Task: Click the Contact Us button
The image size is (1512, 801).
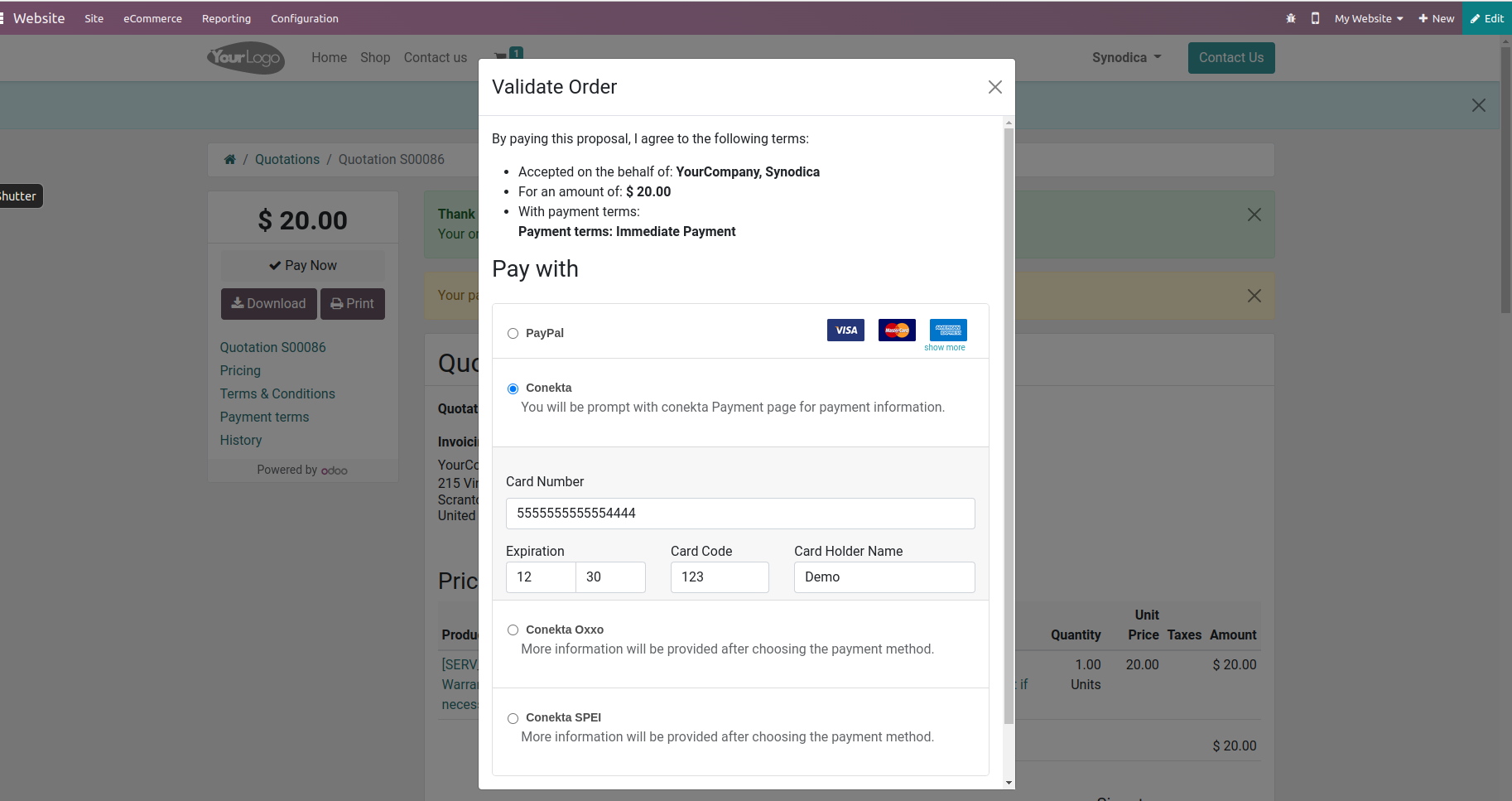Action: 1231,57
